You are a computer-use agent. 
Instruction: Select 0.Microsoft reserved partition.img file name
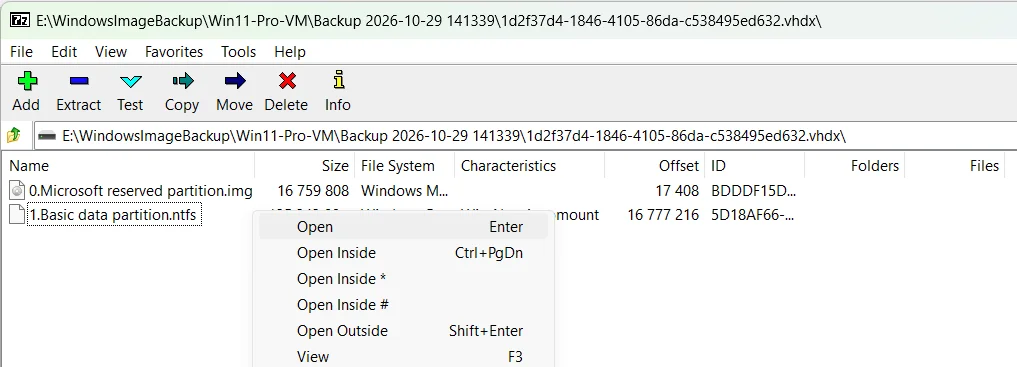141,191
